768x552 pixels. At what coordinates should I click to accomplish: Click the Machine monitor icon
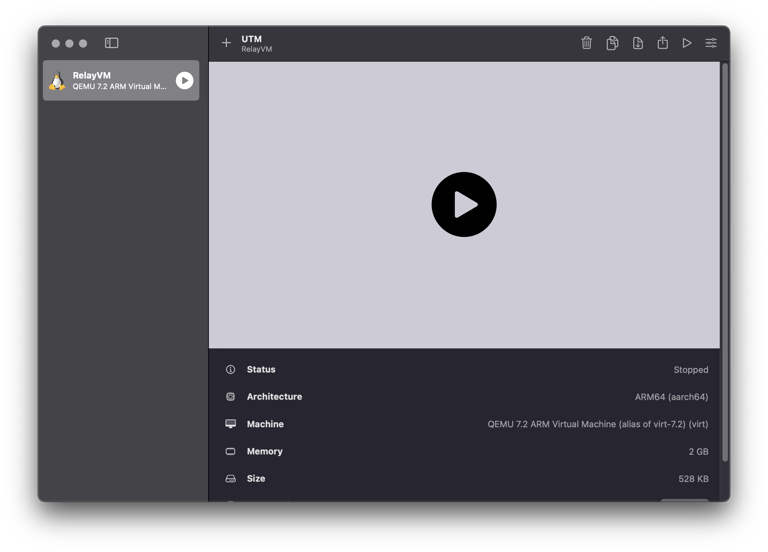(230, 424)
